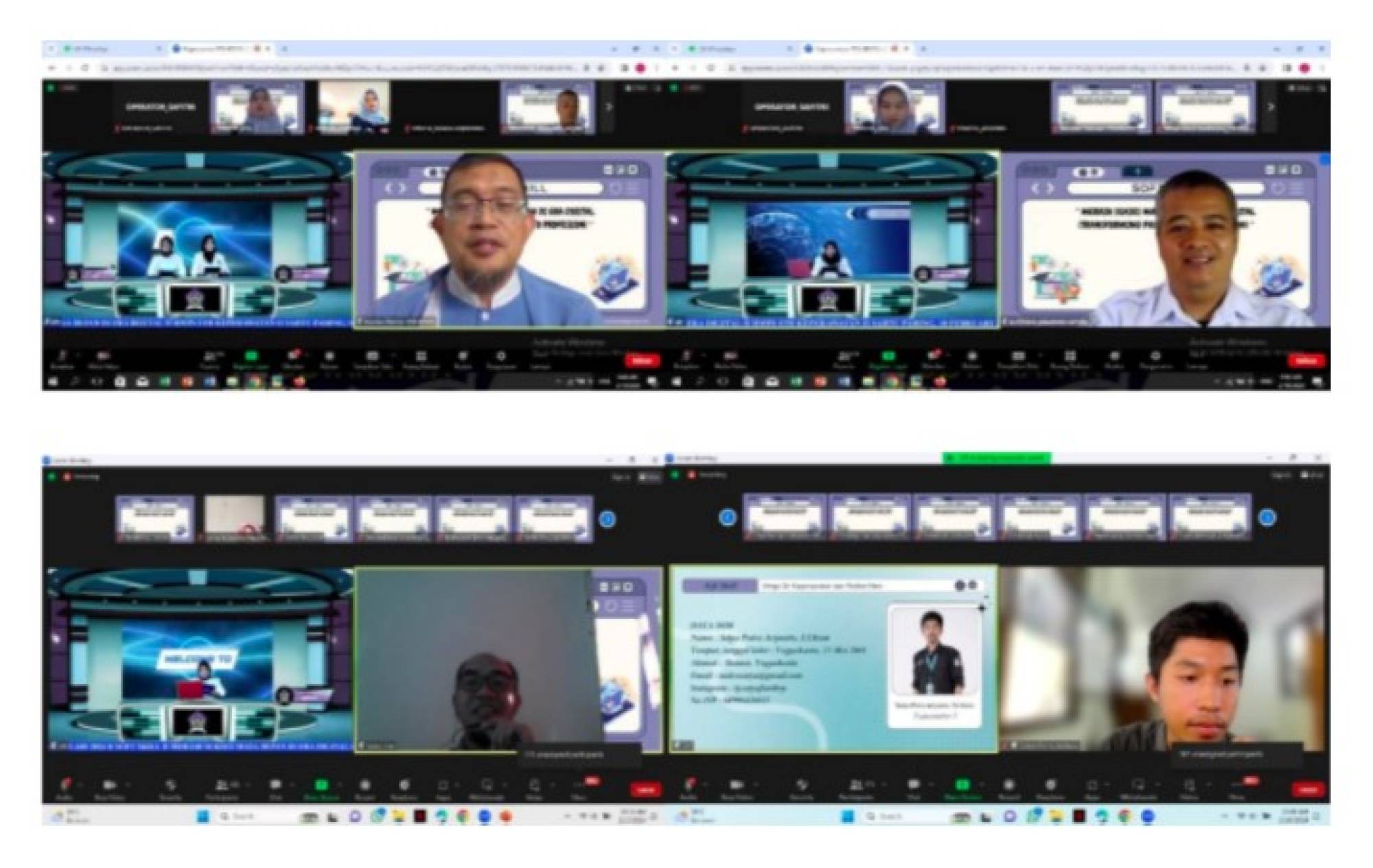
Task: Expand audio options arrow in lower-left window
Action: pyautogui.click(x=81, y=784)
